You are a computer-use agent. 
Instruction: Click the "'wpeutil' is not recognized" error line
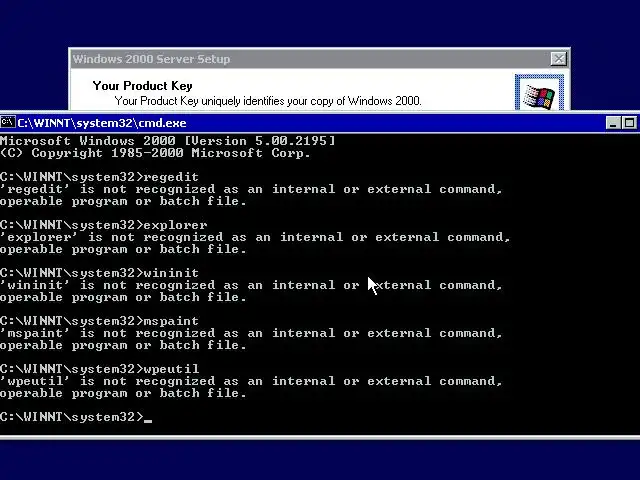pos(251,381)
